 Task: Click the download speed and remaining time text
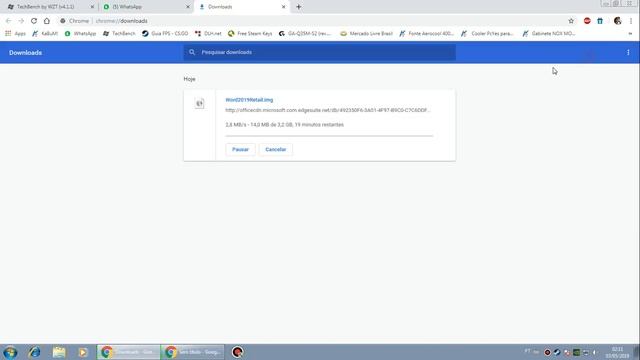point(284,124)
